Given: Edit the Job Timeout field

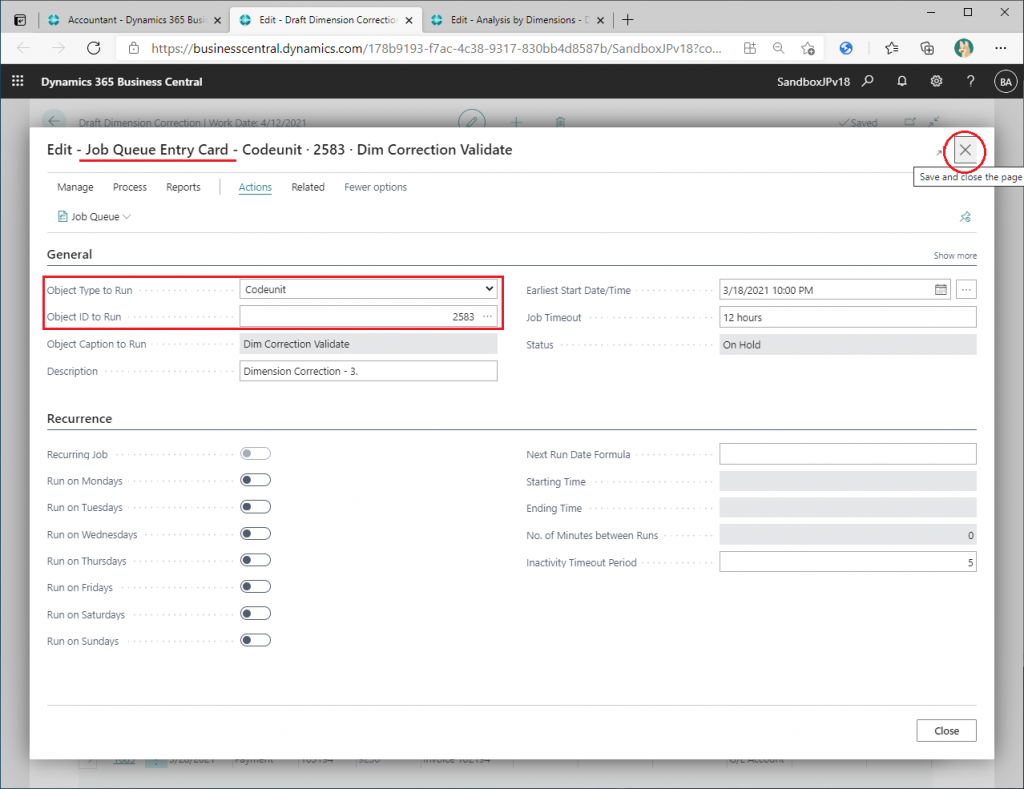Looking at the screenshot, I should 848,317.
